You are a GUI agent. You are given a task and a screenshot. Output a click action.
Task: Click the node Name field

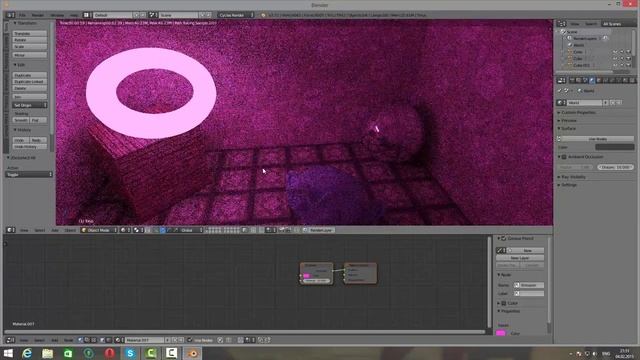coord(529,285)
